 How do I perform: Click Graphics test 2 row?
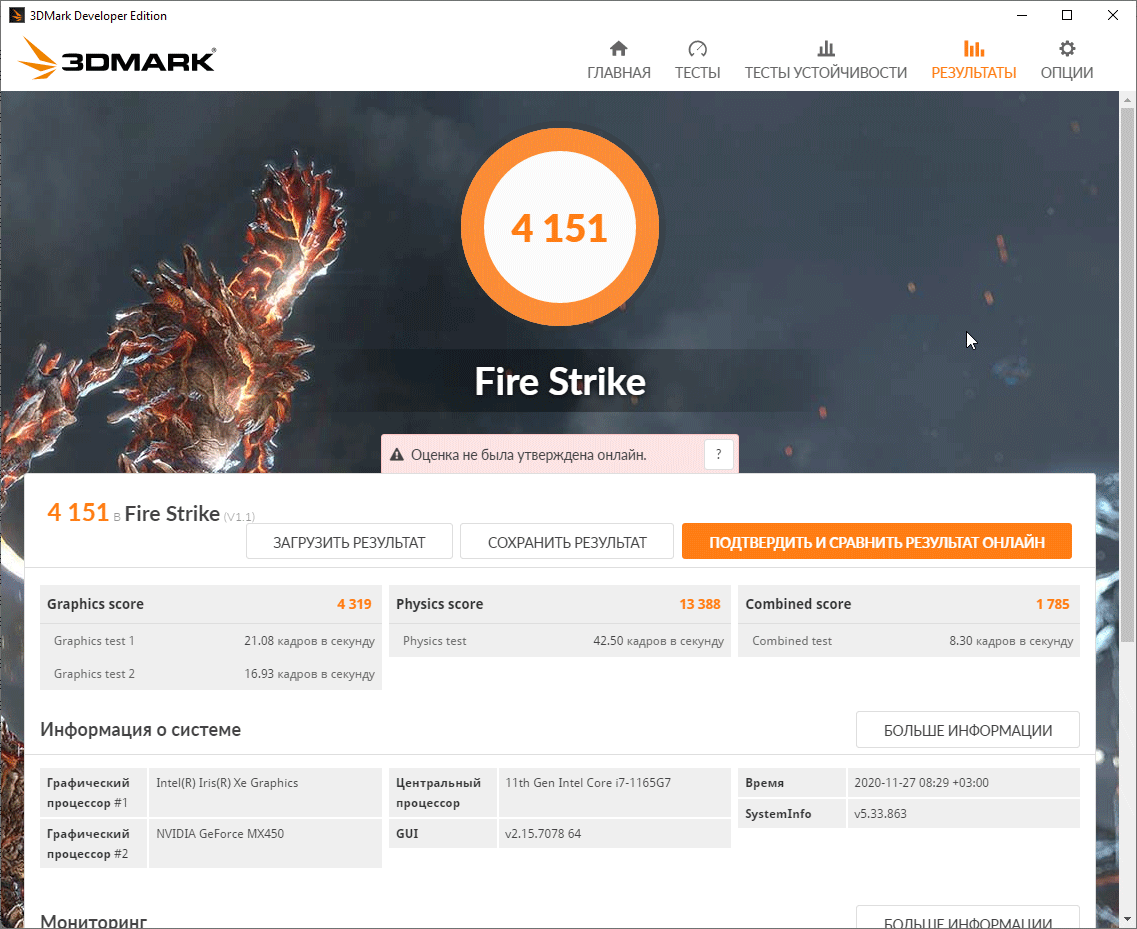pos(211,673)
